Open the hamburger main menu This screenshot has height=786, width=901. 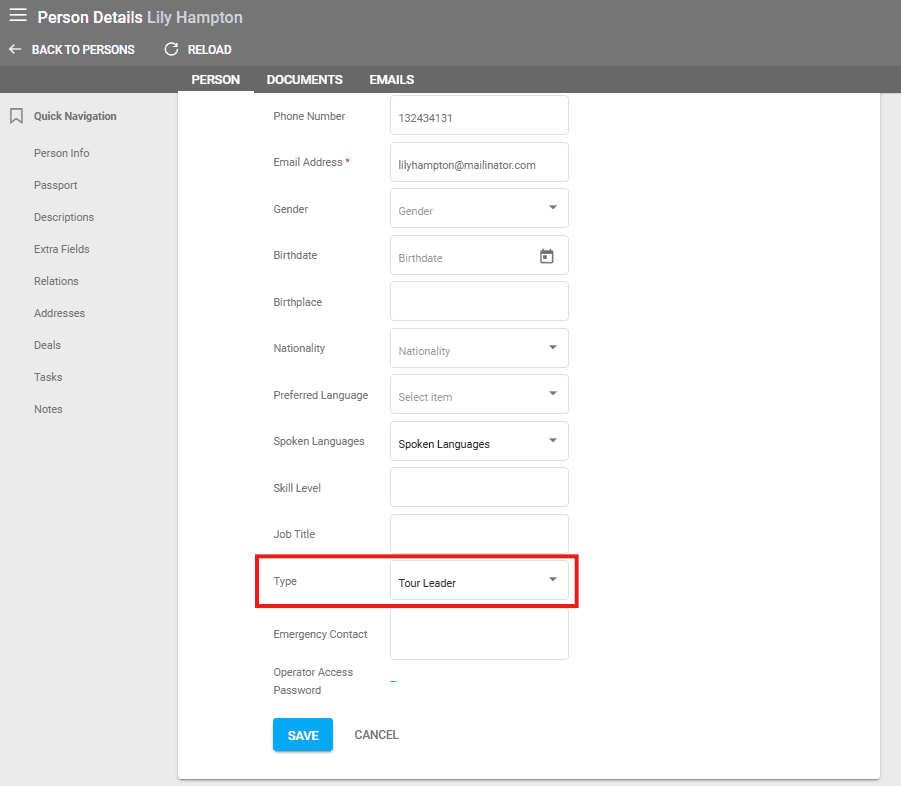18,16
